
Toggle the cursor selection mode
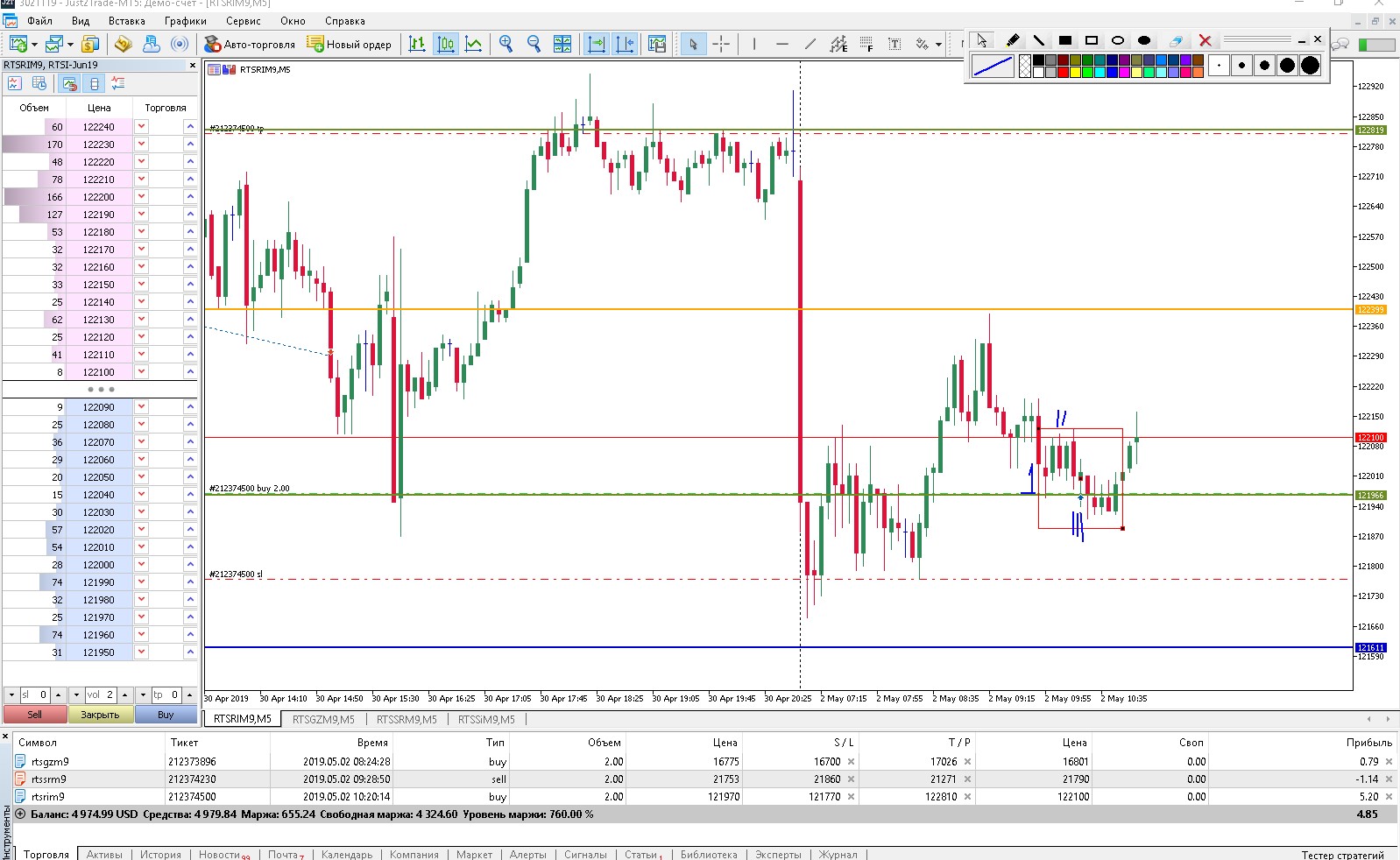point(693,44)
